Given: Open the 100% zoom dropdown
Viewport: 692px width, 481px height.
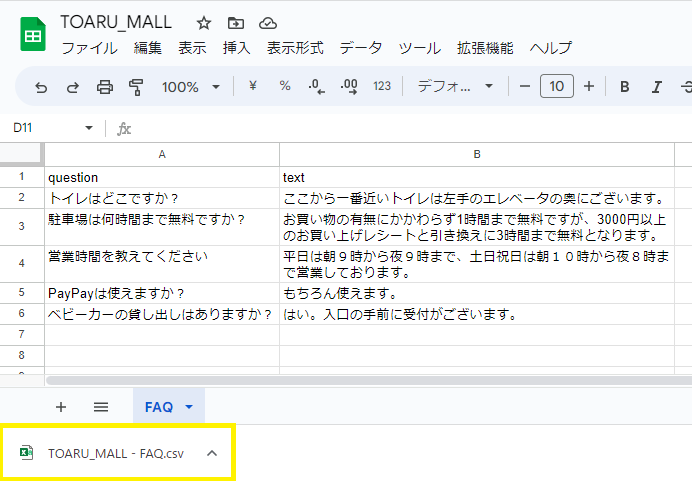Looking at the screenshot, I should coord(190,87).
